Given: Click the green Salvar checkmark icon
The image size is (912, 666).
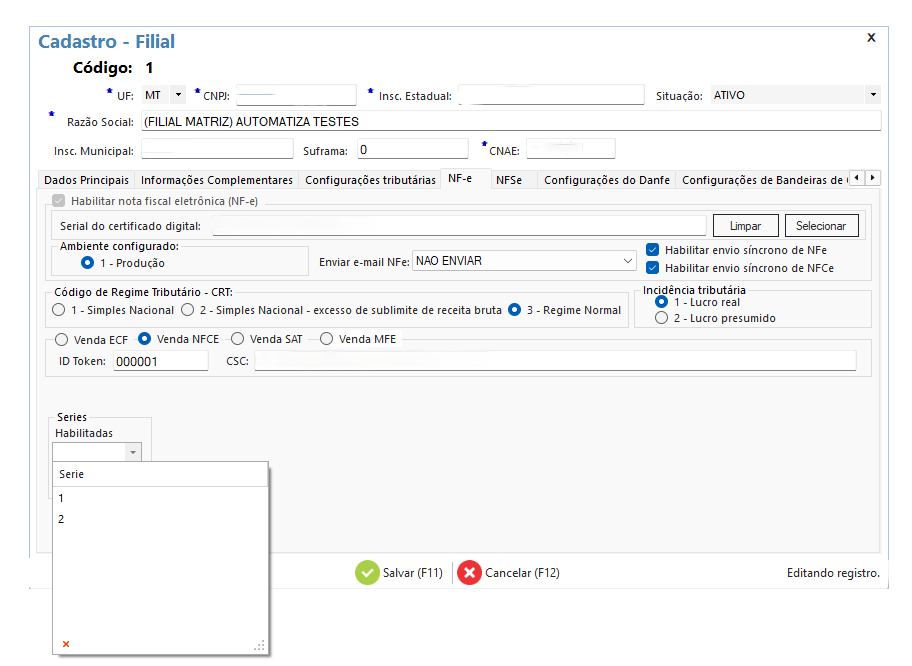Looking at the screenshot, I should [367, 573].
